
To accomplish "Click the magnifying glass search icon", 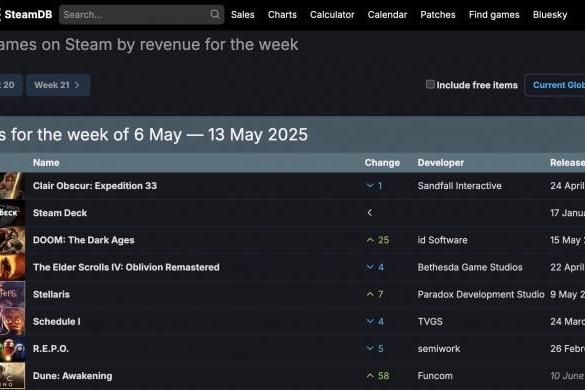I will pyautogui.click(x=215, y=14).
